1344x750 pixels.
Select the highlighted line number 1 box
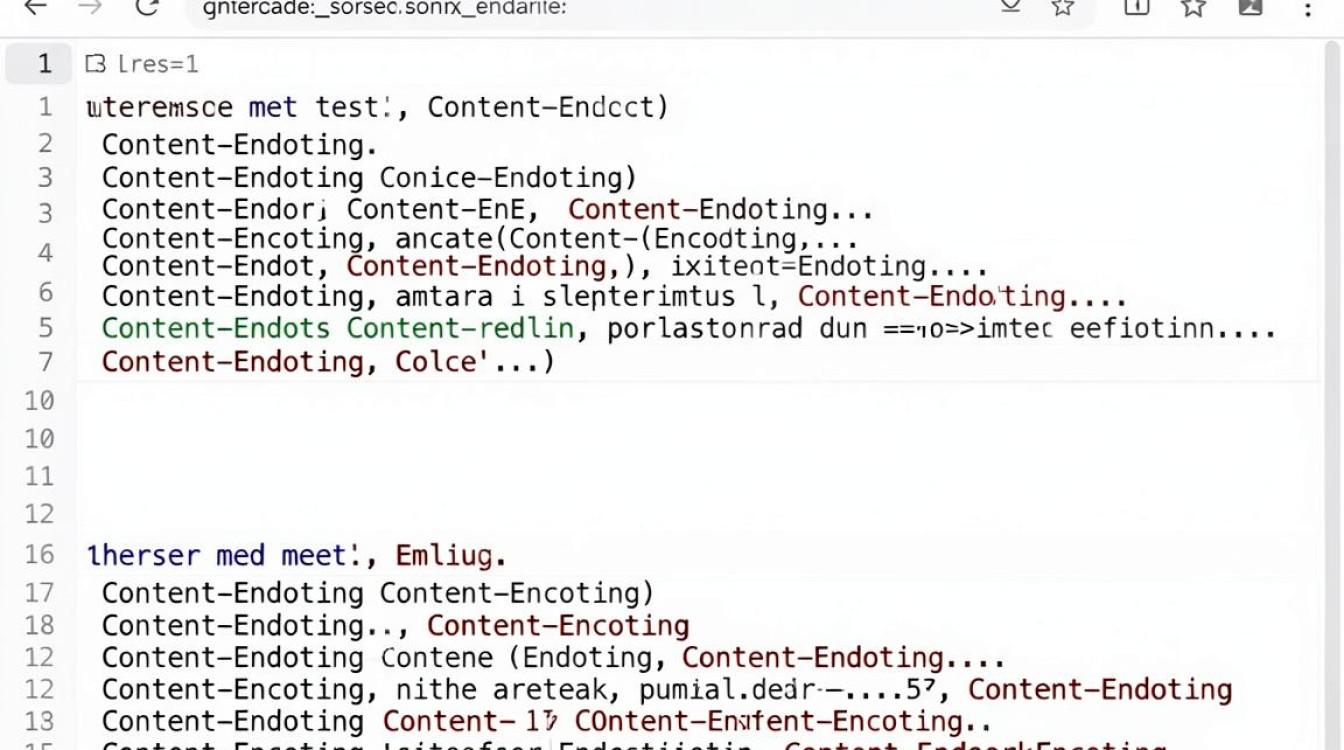pyautogui.click(x=39, y=64)
